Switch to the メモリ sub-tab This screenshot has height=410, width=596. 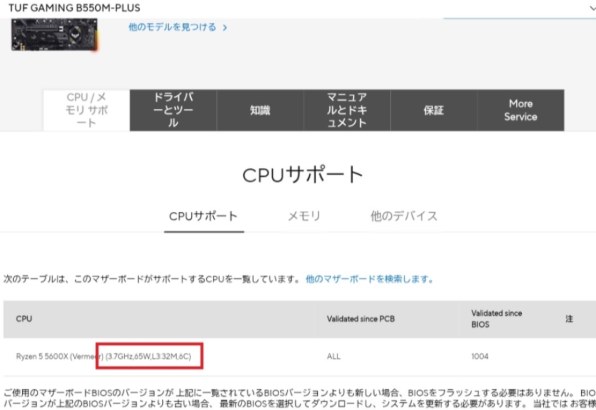[x=304, y=216]
